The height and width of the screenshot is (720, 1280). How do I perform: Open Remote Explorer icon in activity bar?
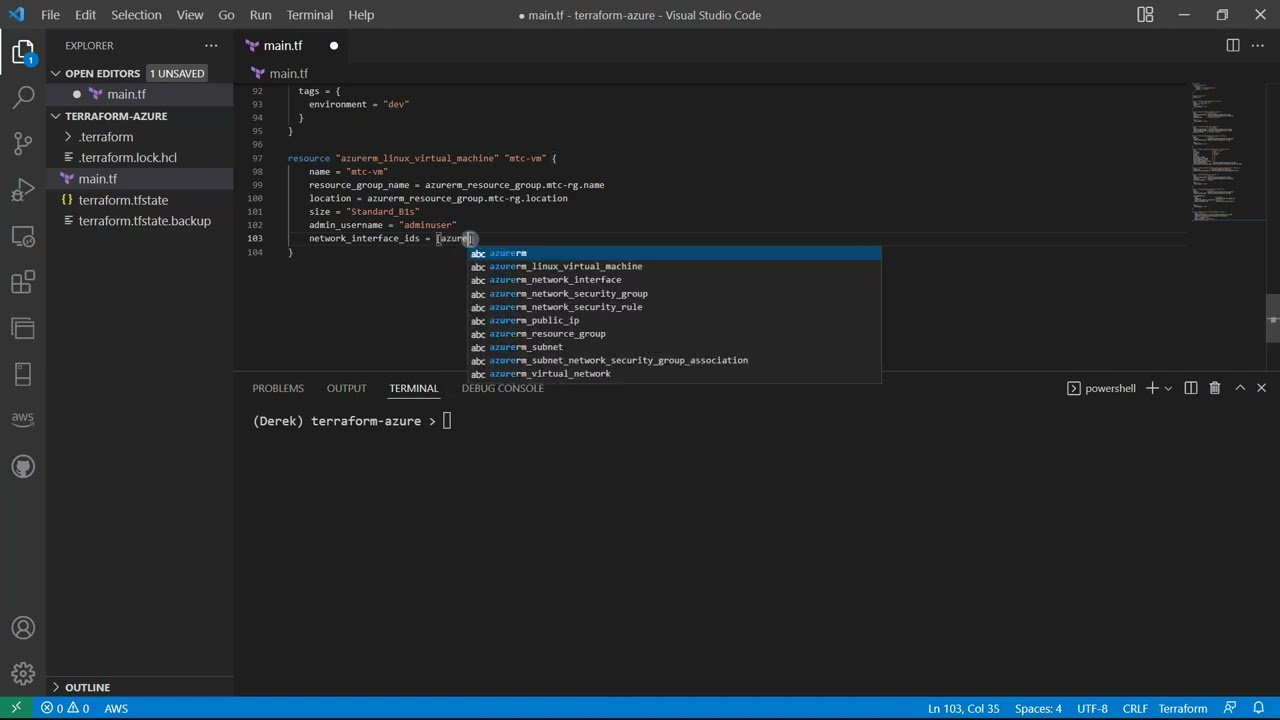[23, 236]
